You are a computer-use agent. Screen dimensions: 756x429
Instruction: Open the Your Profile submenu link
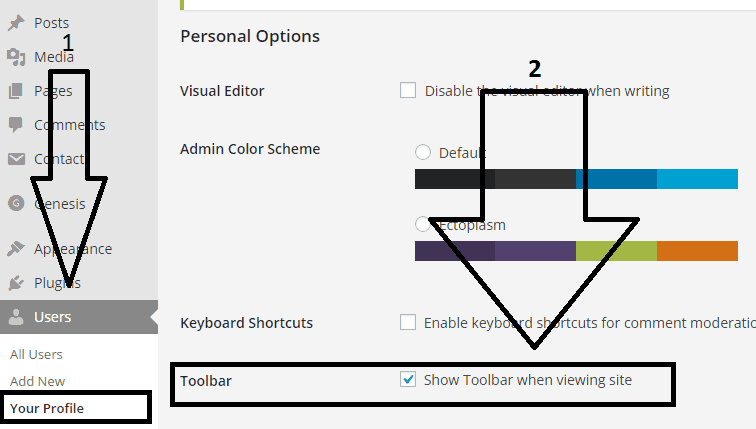47,408
